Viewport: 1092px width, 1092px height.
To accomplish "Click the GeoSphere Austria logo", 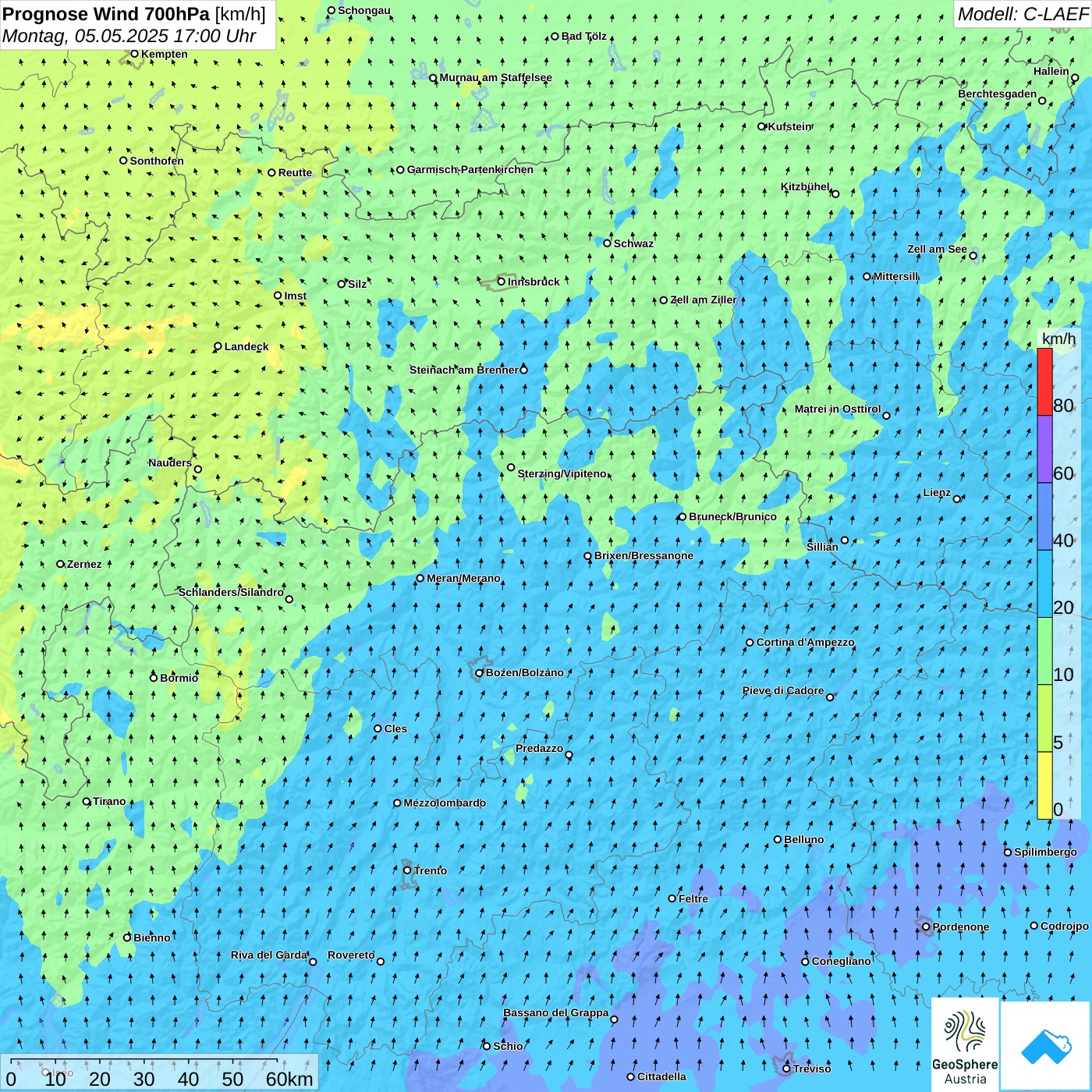I will (965, 1044).
